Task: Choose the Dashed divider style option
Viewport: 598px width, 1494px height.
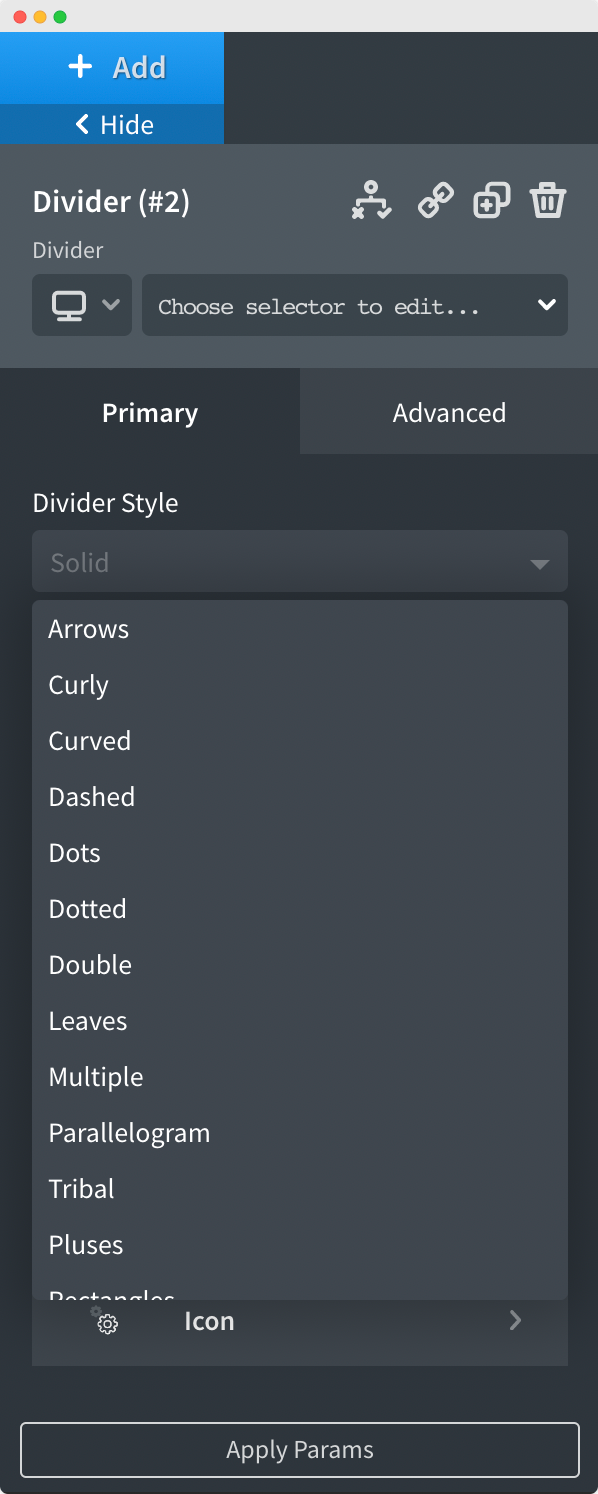Action: tap(91, 796)
